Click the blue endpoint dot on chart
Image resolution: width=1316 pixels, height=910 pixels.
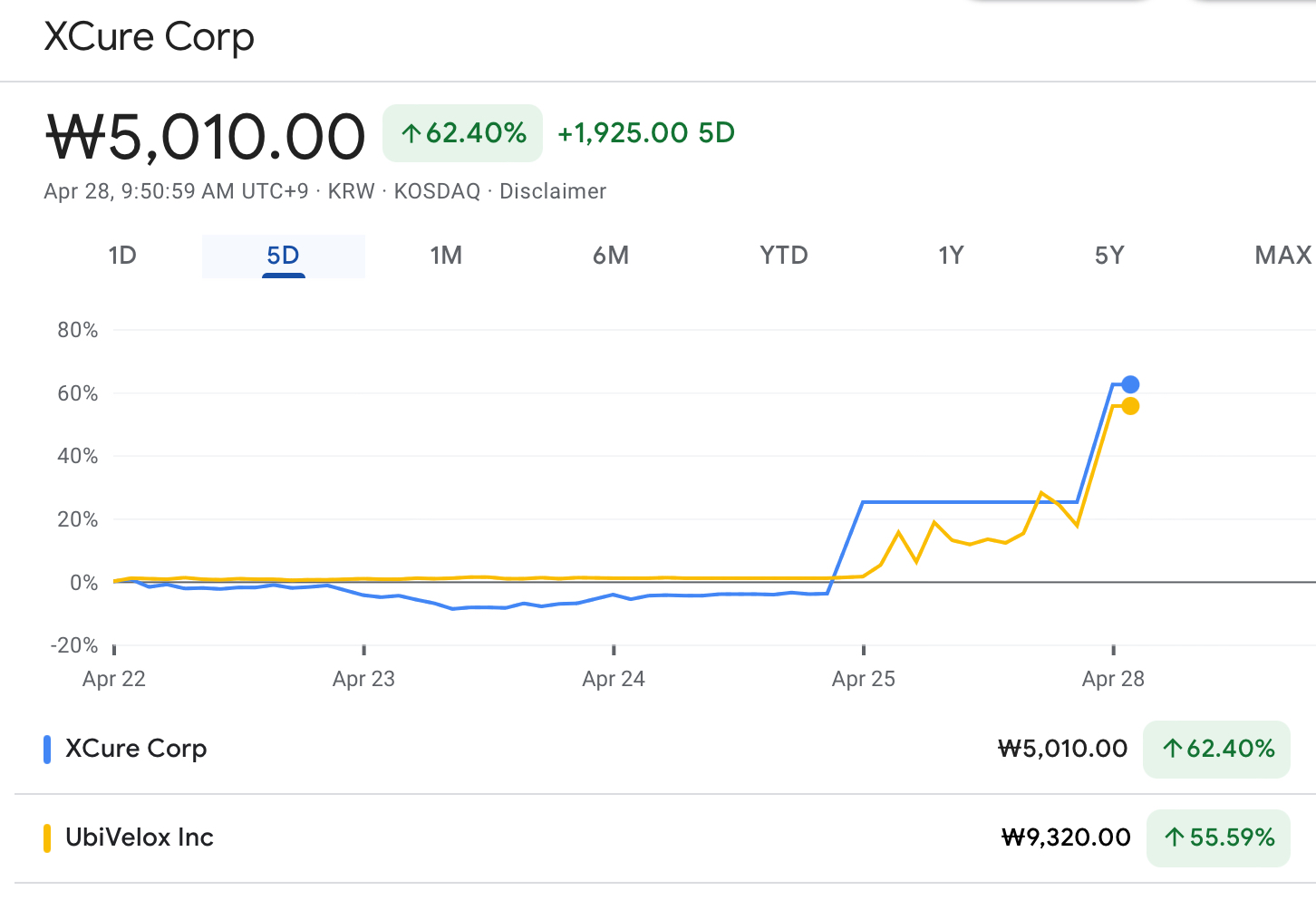click(1130, 384)
